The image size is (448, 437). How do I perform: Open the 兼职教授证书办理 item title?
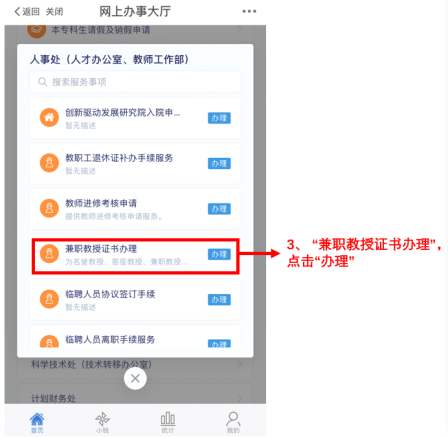(101, 249)
